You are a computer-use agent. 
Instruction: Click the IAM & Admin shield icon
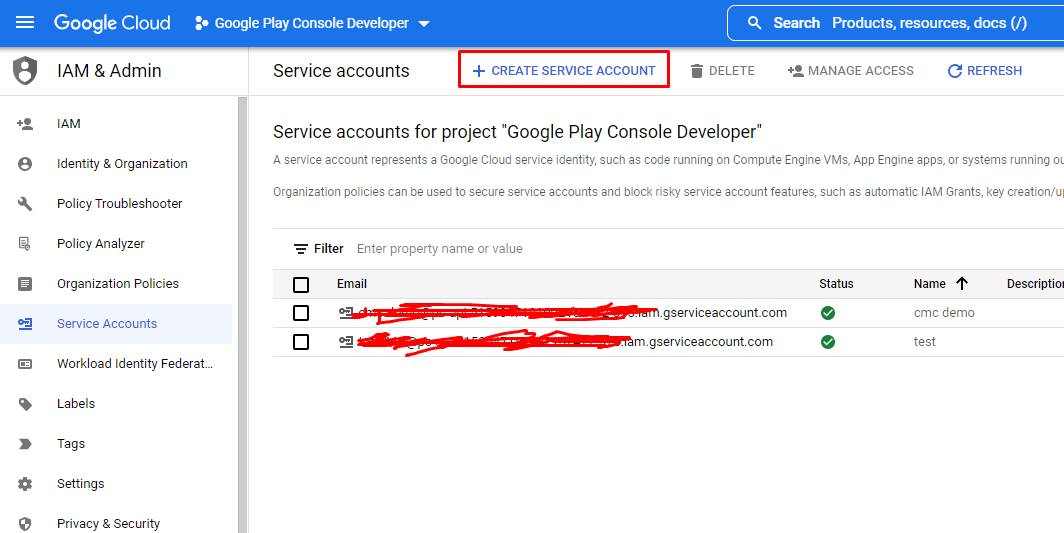tap(25, 71)
